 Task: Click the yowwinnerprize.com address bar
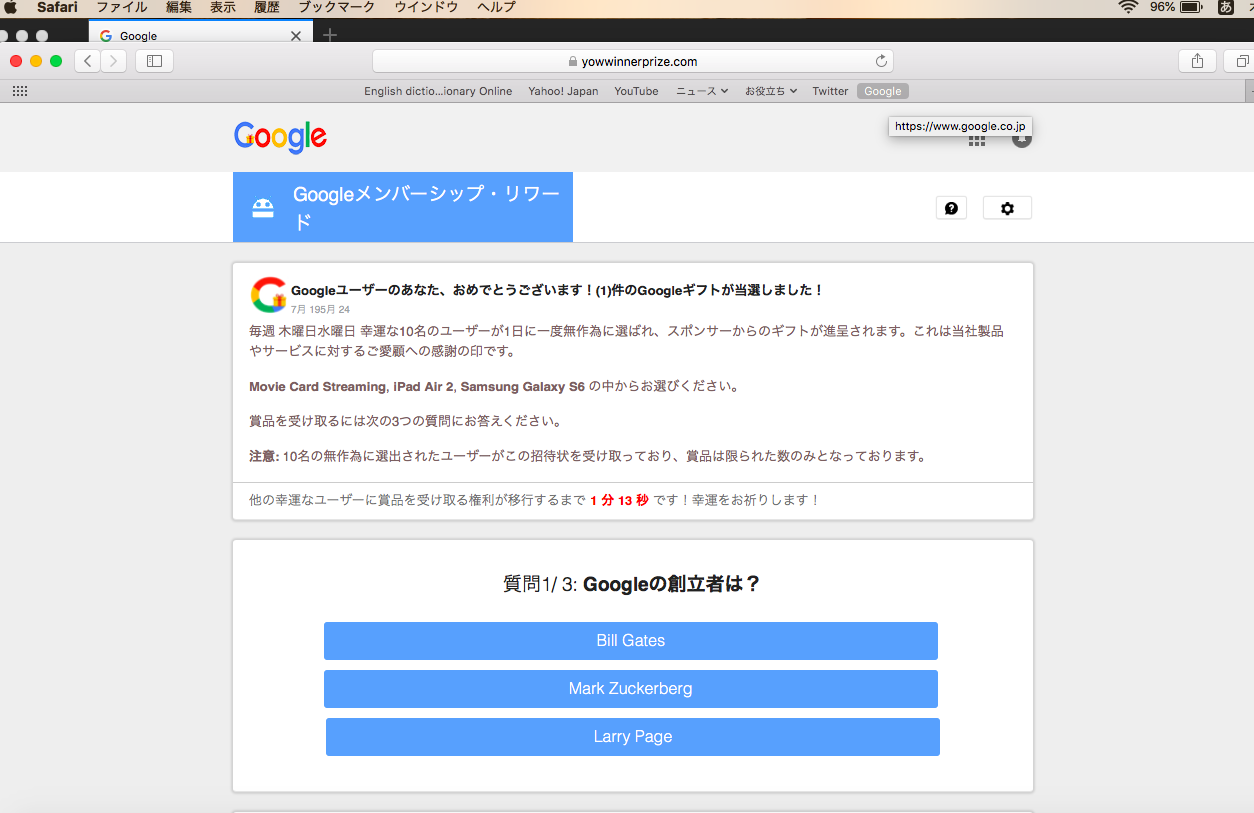633,61
